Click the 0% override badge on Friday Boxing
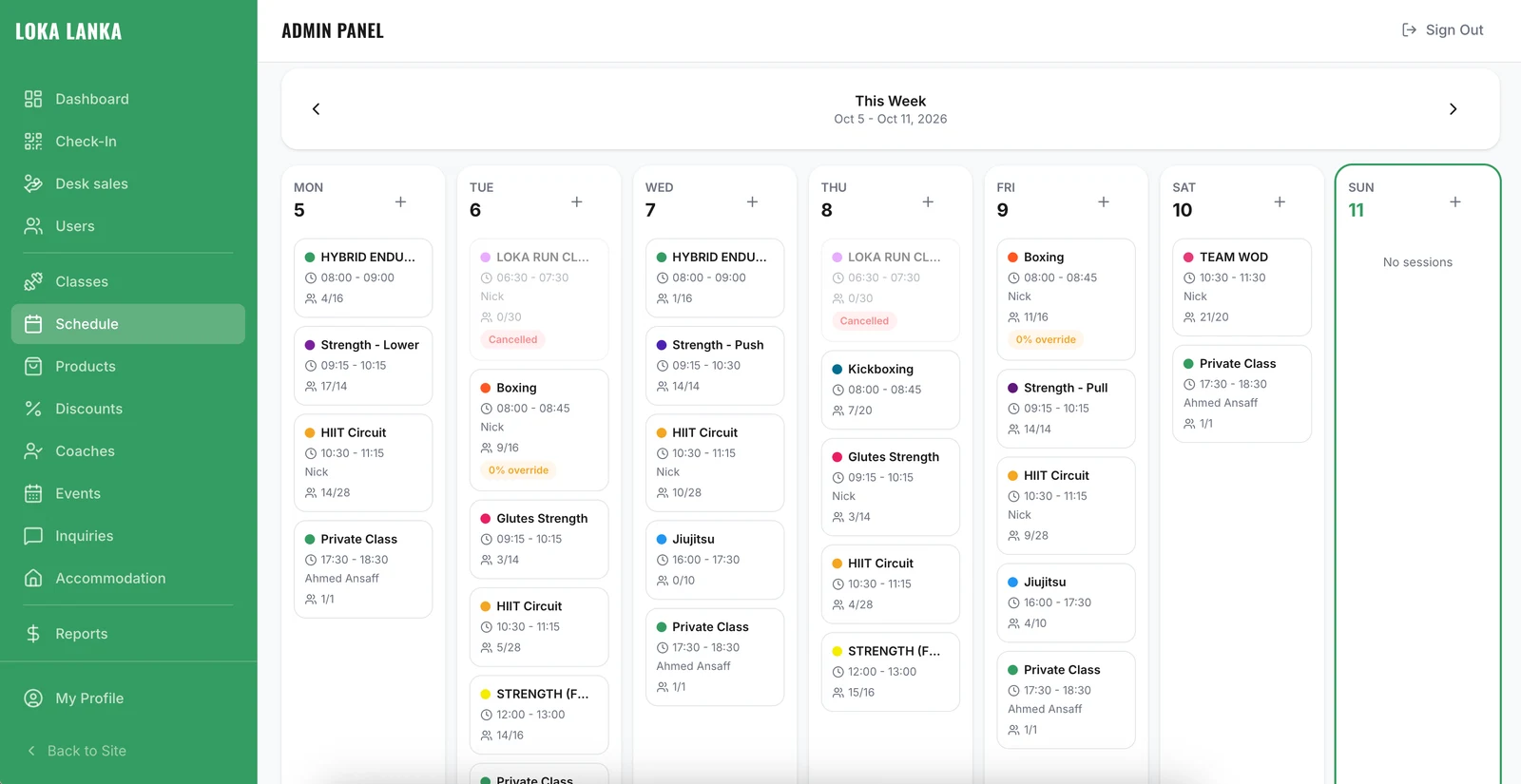 pos(1046,339)
